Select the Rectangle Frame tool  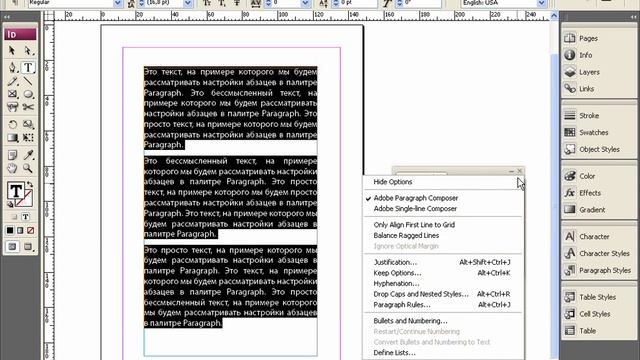[x=12, y=94]
